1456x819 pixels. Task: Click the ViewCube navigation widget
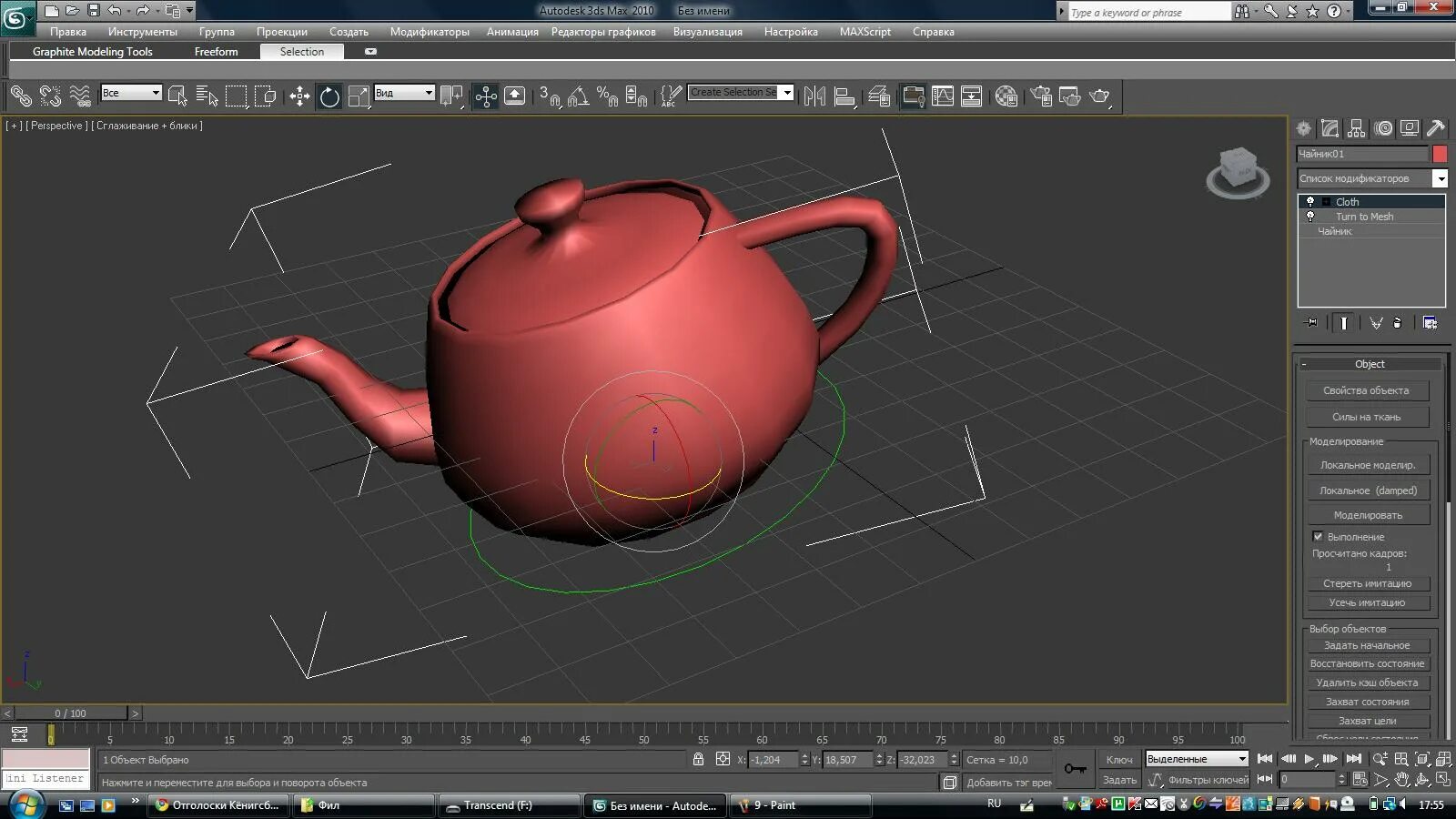pyautogui.click(x=1238, y=171)
